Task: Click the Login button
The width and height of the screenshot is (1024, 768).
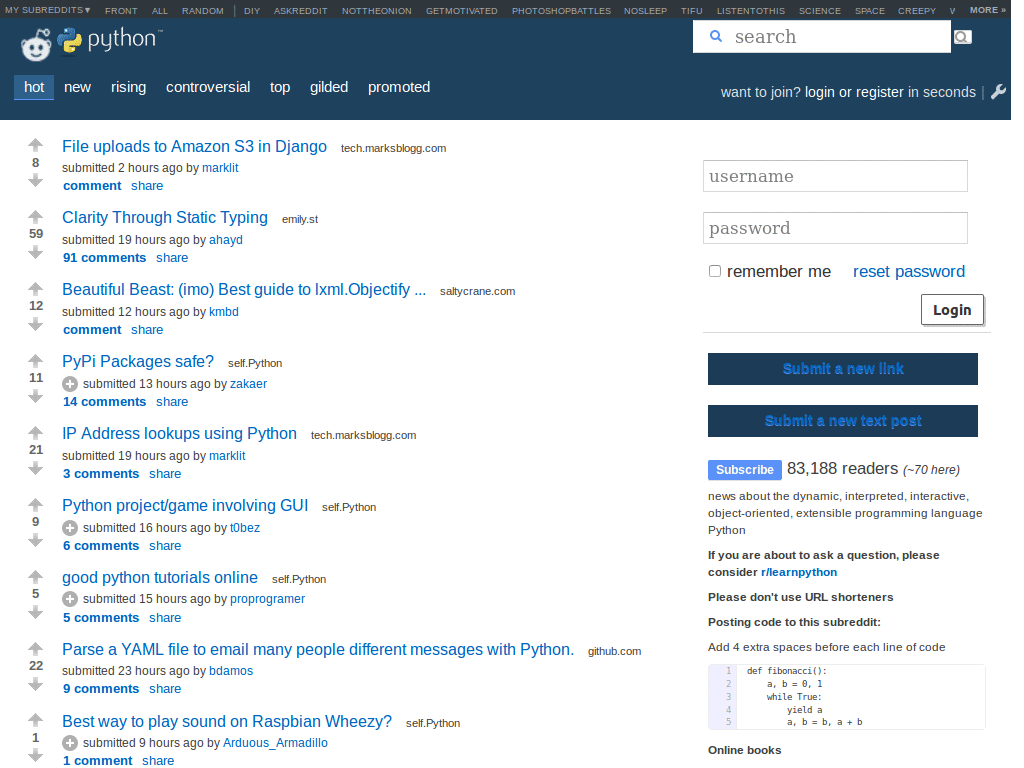Action: [x=952, y=310]
